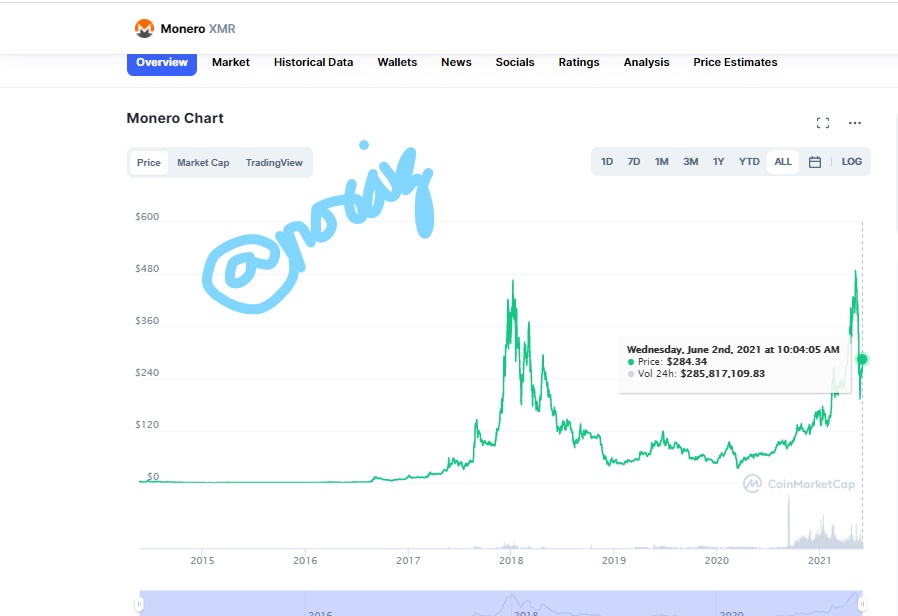
Task: Set chart range to 1M
Action: 661,161
